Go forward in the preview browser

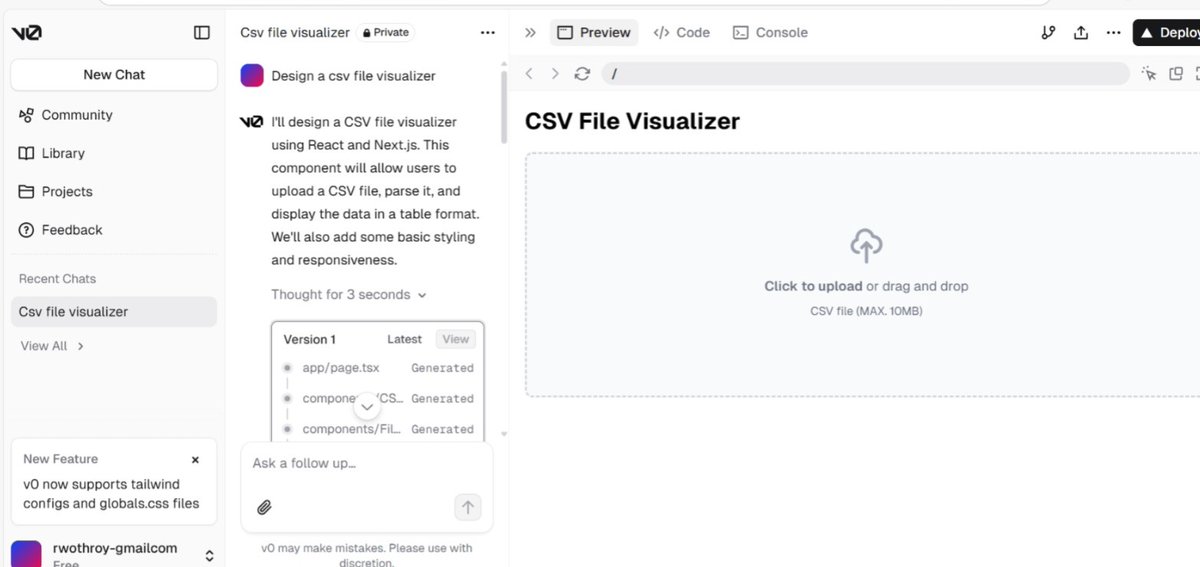click(555, 74)
